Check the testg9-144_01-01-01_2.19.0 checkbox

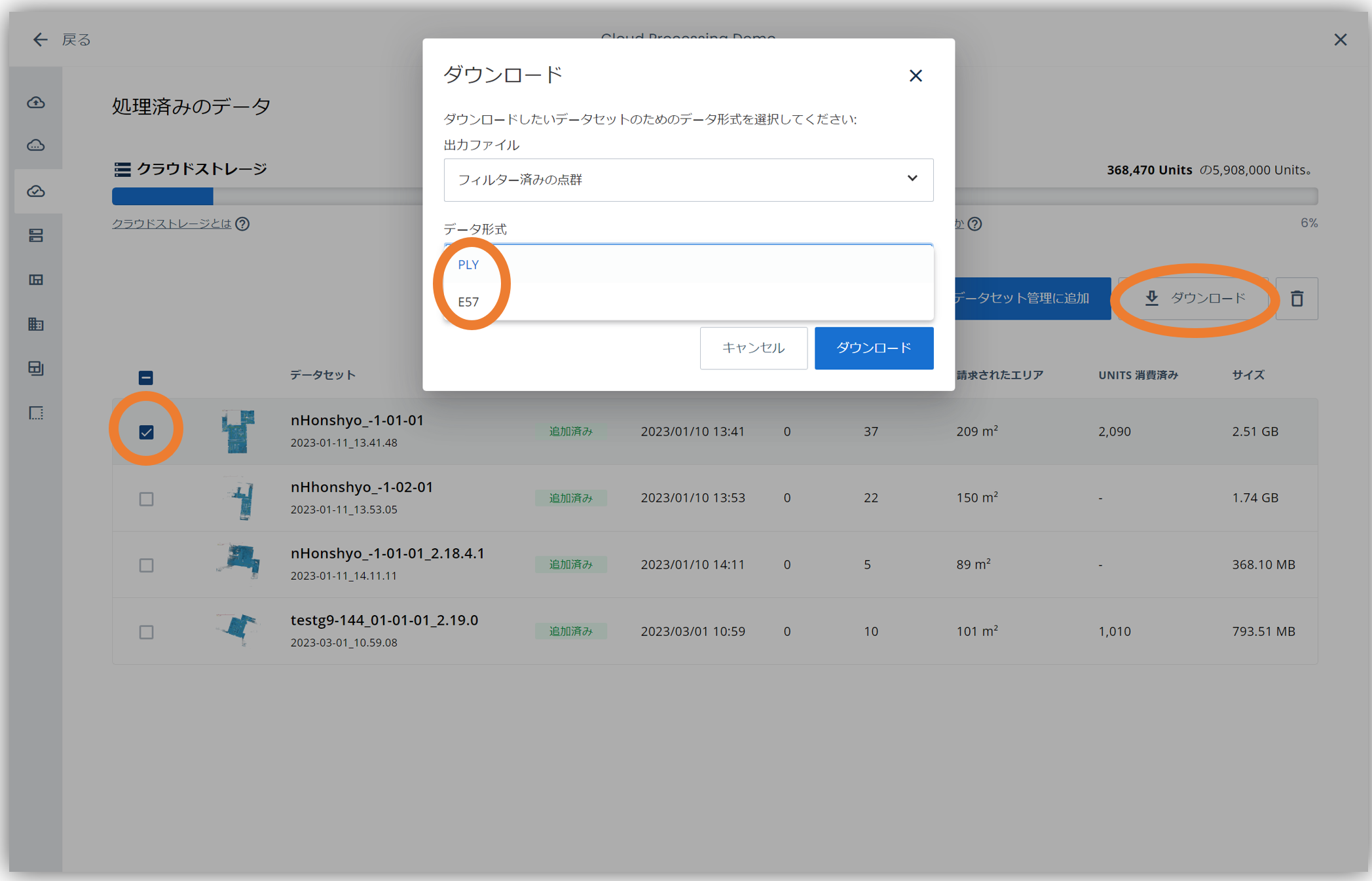click(146, 631)
